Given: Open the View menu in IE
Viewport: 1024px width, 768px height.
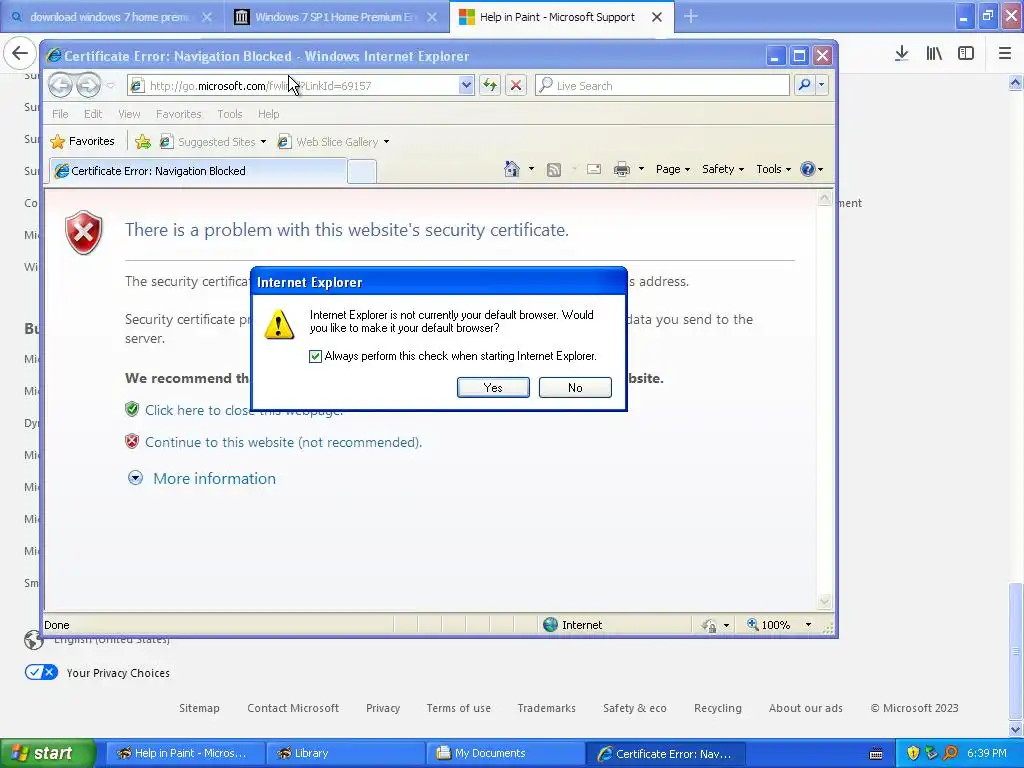Looking at the screenshot, I should pos(129,114).
